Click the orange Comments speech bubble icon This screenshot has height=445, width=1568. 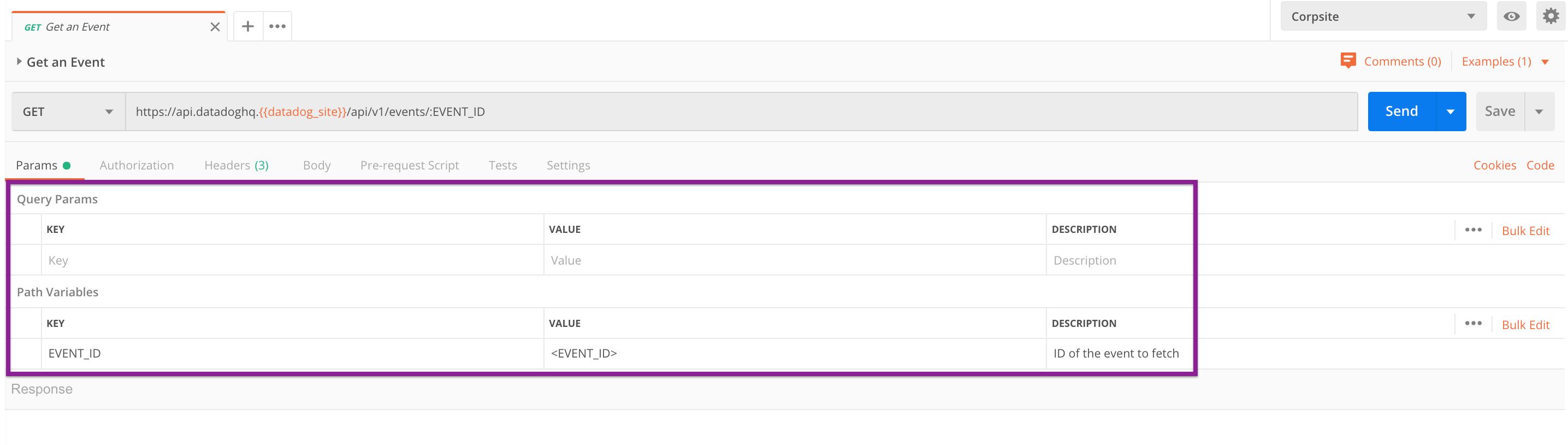click(x=1348, y=60)
